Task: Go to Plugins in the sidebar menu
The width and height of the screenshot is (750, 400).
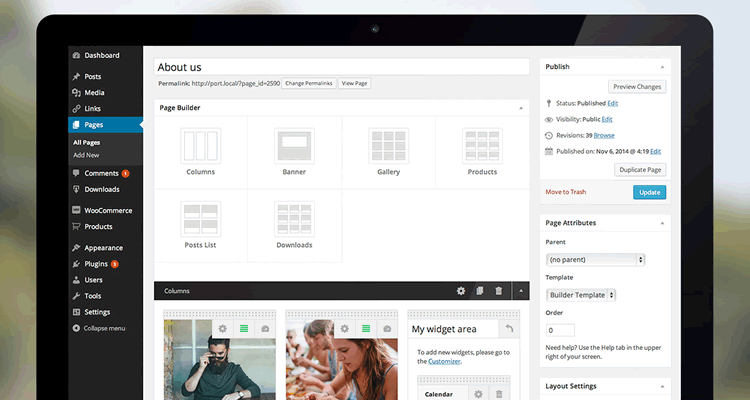Action: pyautogui.click(x=96, y=264)
